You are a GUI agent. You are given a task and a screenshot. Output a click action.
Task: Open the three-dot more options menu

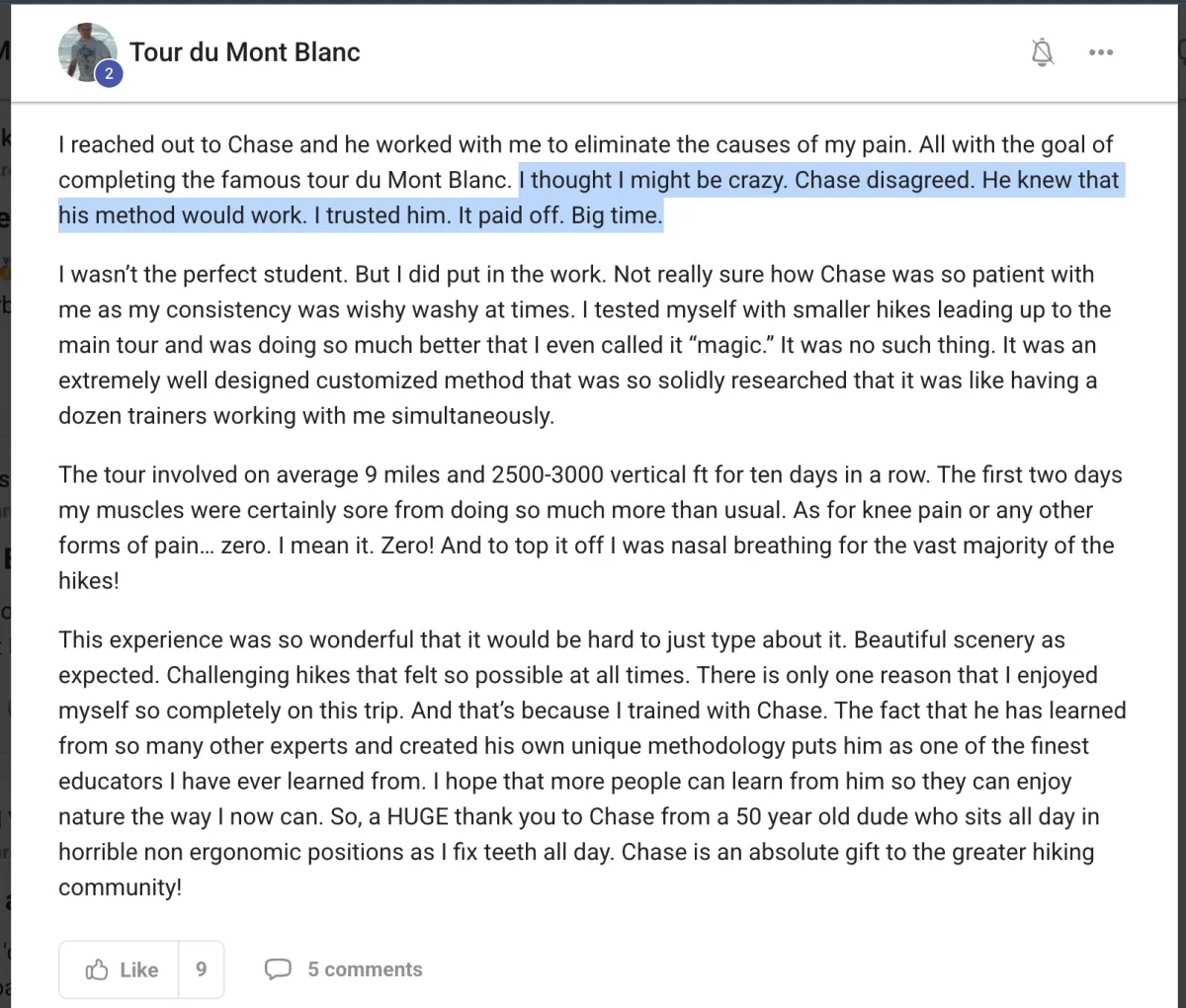pyautogui.click(x=1101, y=52)
